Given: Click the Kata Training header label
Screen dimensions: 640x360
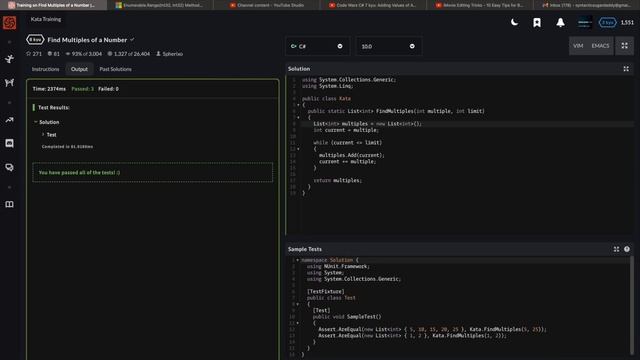Looking at the screenshot, I should pos(46,19).
